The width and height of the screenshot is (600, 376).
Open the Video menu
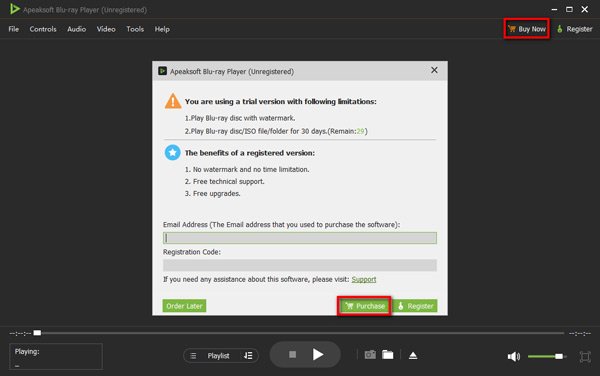(106, 29)
